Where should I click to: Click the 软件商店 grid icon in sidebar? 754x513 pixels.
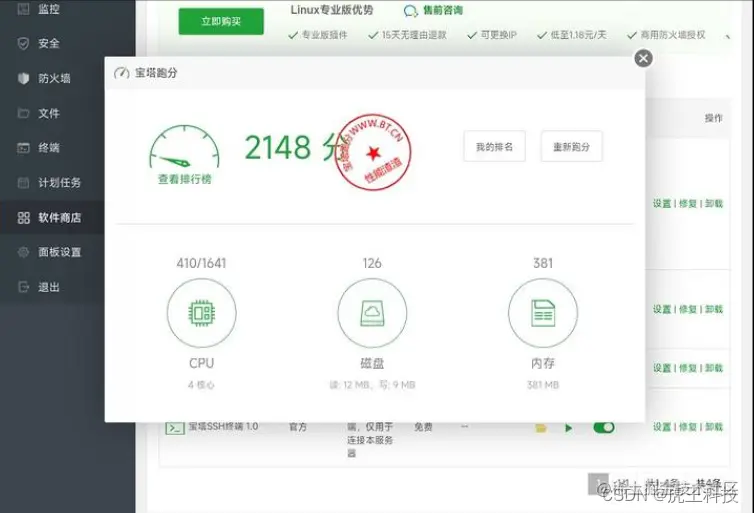point(23,218)
